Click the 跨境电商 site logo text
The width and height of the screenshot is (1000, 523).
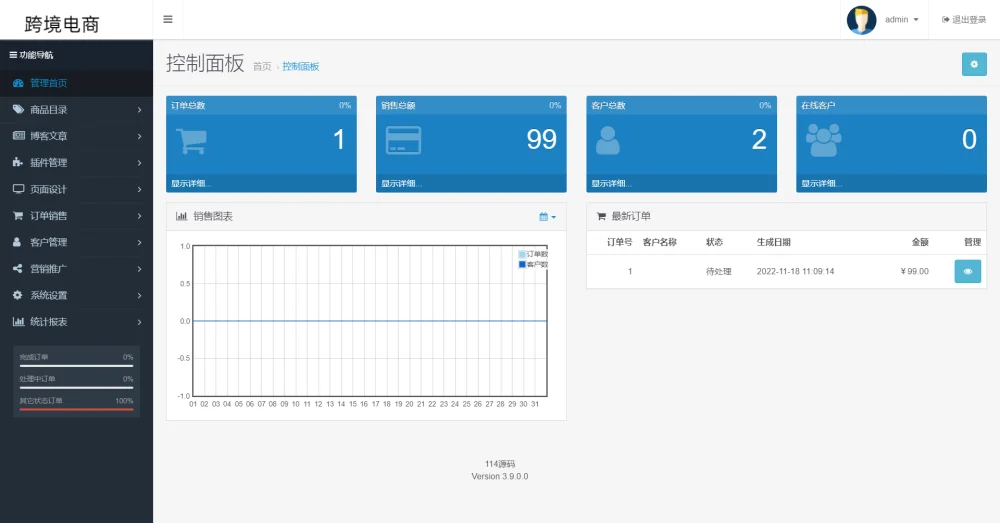62,24
